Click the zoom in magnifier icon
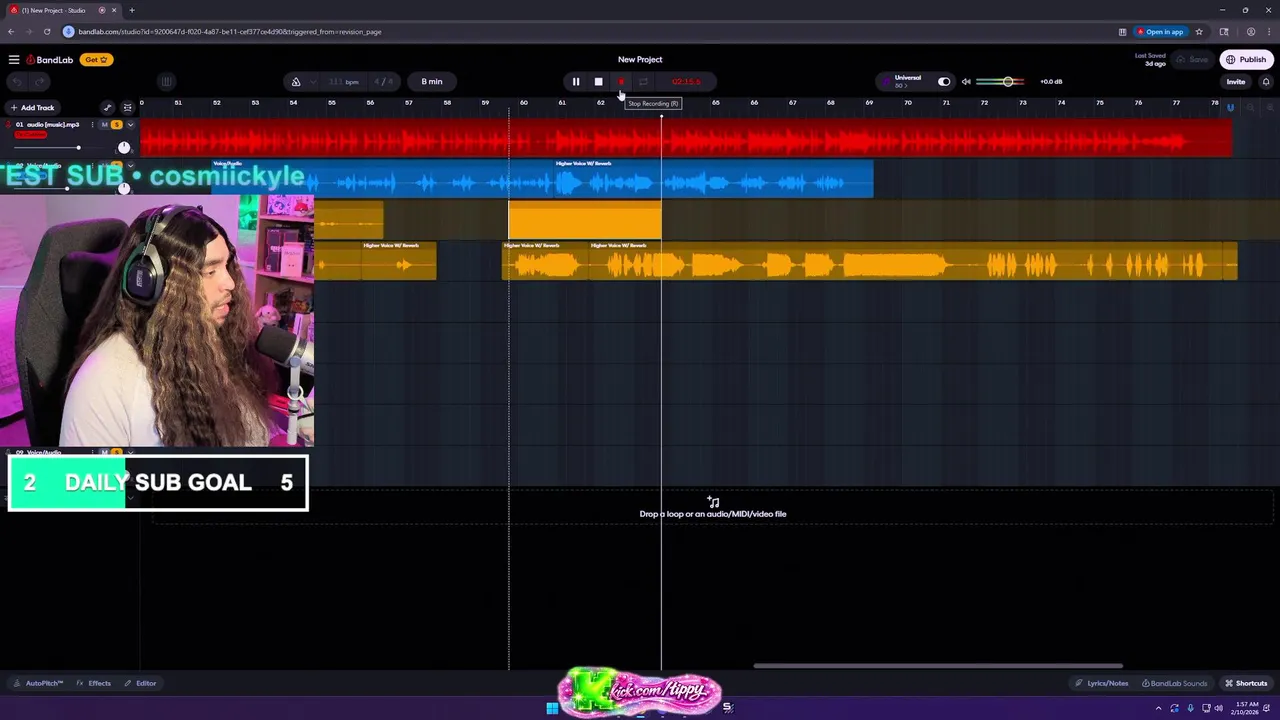The width and height of the screenshot is (1280, 720). (x=1269, y=108)
